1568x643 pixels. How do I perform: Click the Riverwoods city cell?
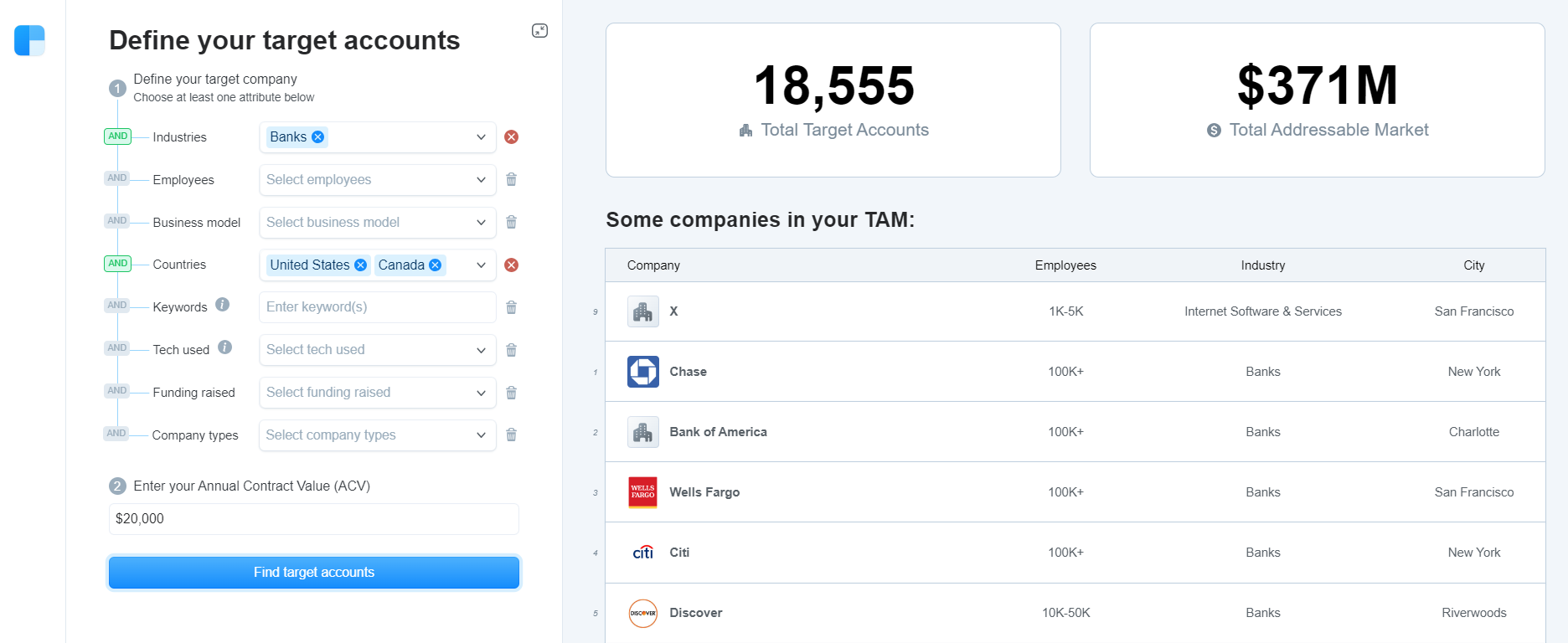click(x=1474, y=613)
